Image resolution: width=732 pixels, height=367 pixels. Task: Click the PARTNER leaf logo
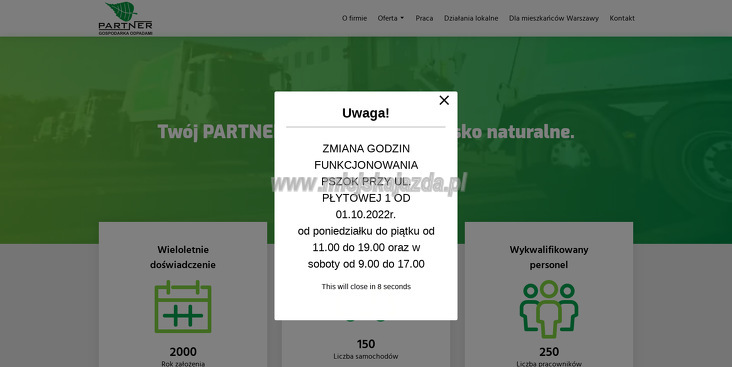coord(125,18)
